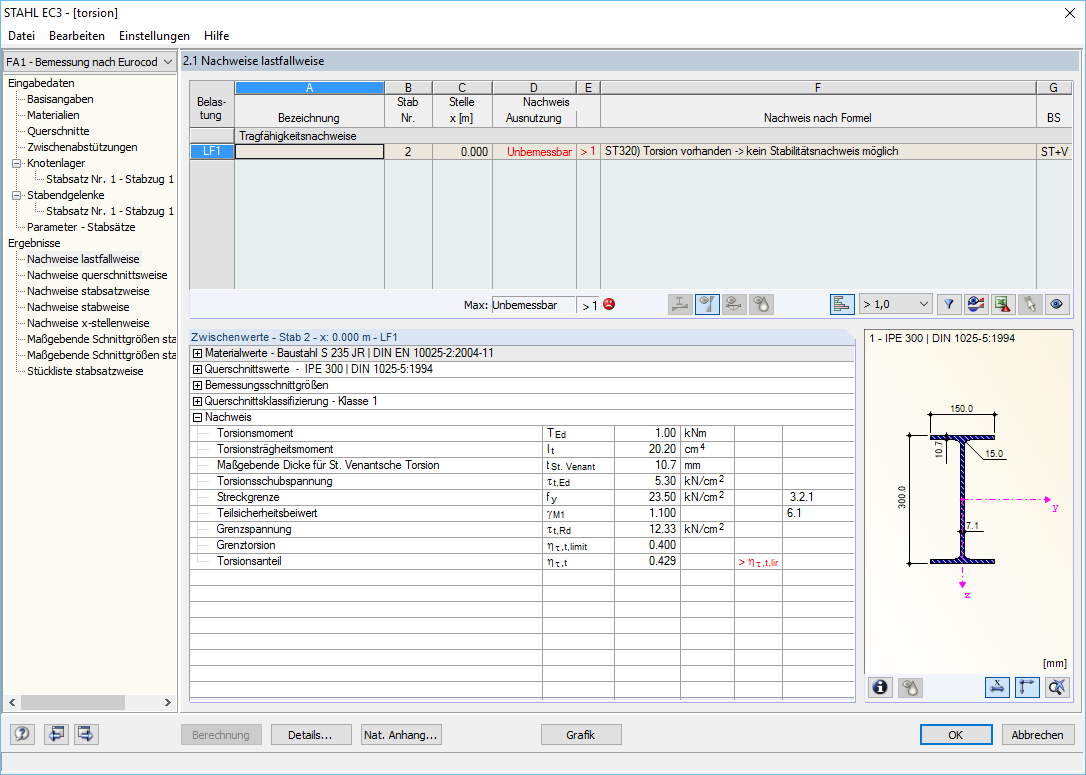1086x775 pixels.
Task: Confirm with the OK button
Action: [x=956, y=735]
